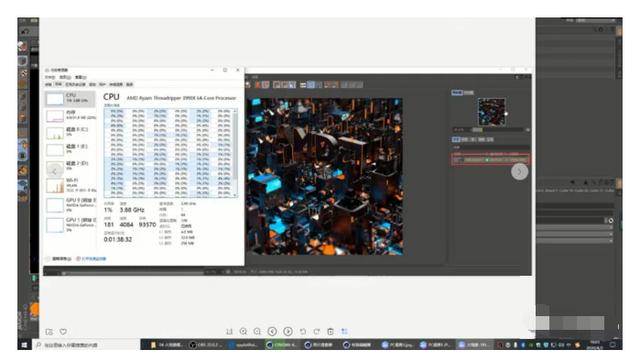Viewport: 640px width, 361px height.
Task: Open the Resource Monitor link
Action: click(91, 259)
